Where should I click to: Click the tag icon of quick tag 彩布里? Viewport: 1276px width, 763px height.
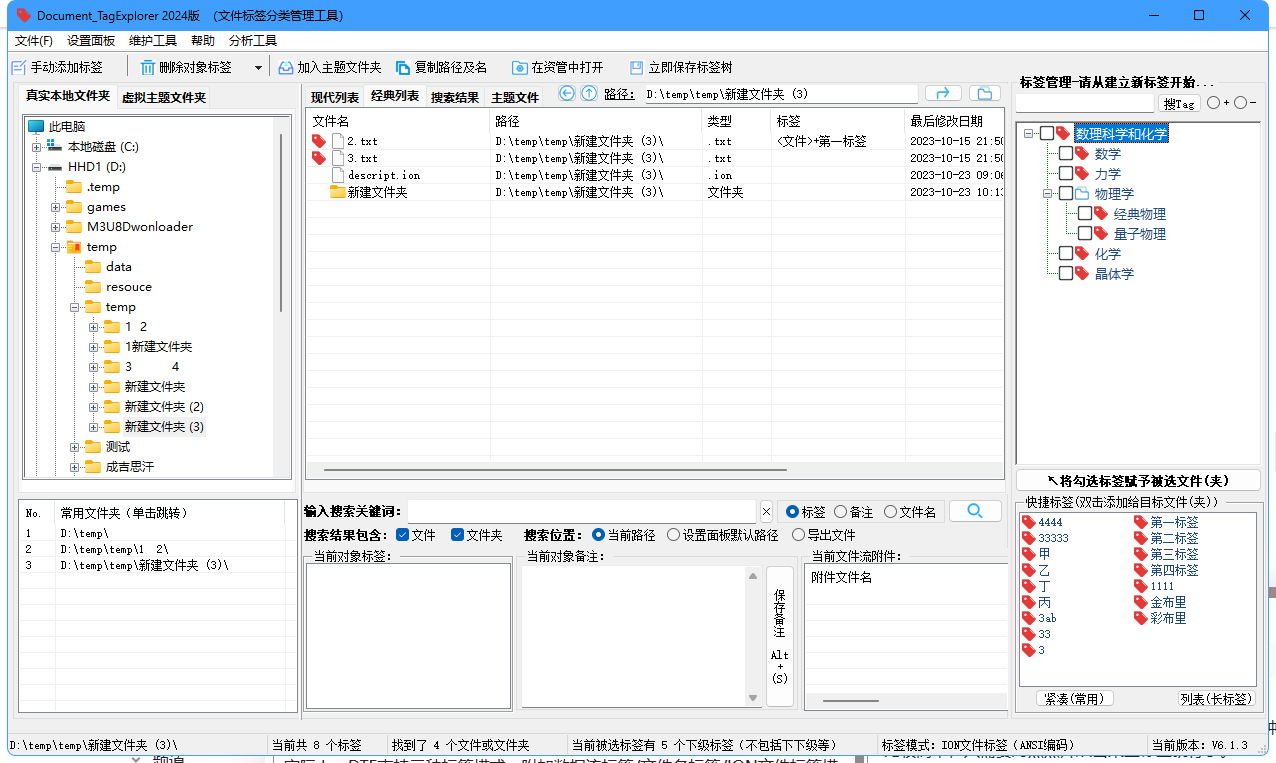[1141, 618]
